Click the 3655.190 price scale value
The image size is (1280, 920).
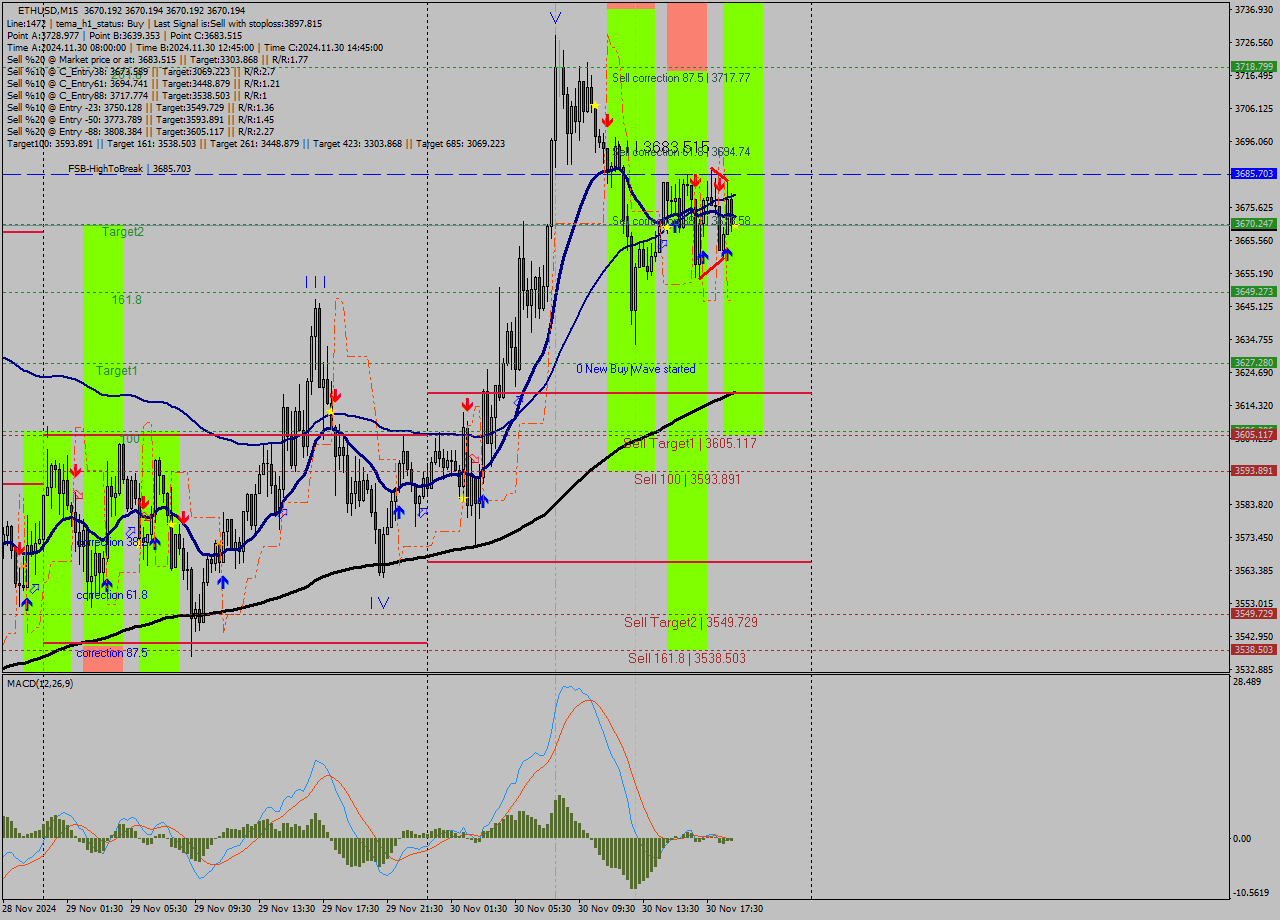tap(1254, 274)
